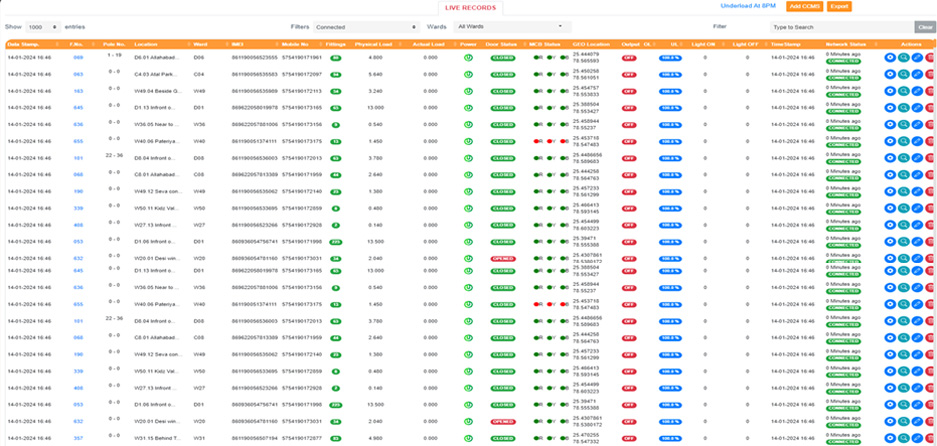Remove row 163 via the trash icon
The height and width of the screenshot is (446, 937).
[930, 91]
